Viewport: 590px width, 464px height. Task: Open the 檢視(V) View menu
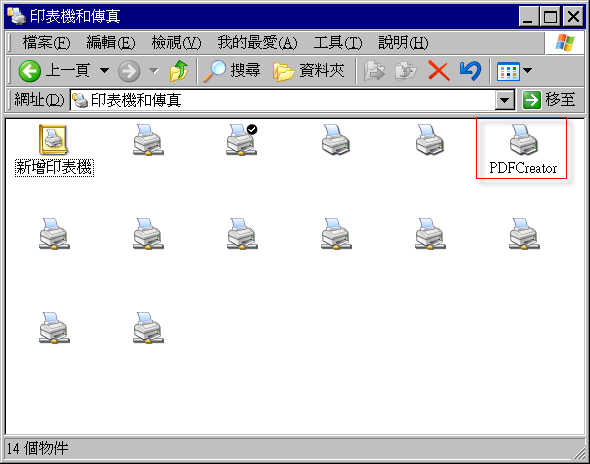176,43
